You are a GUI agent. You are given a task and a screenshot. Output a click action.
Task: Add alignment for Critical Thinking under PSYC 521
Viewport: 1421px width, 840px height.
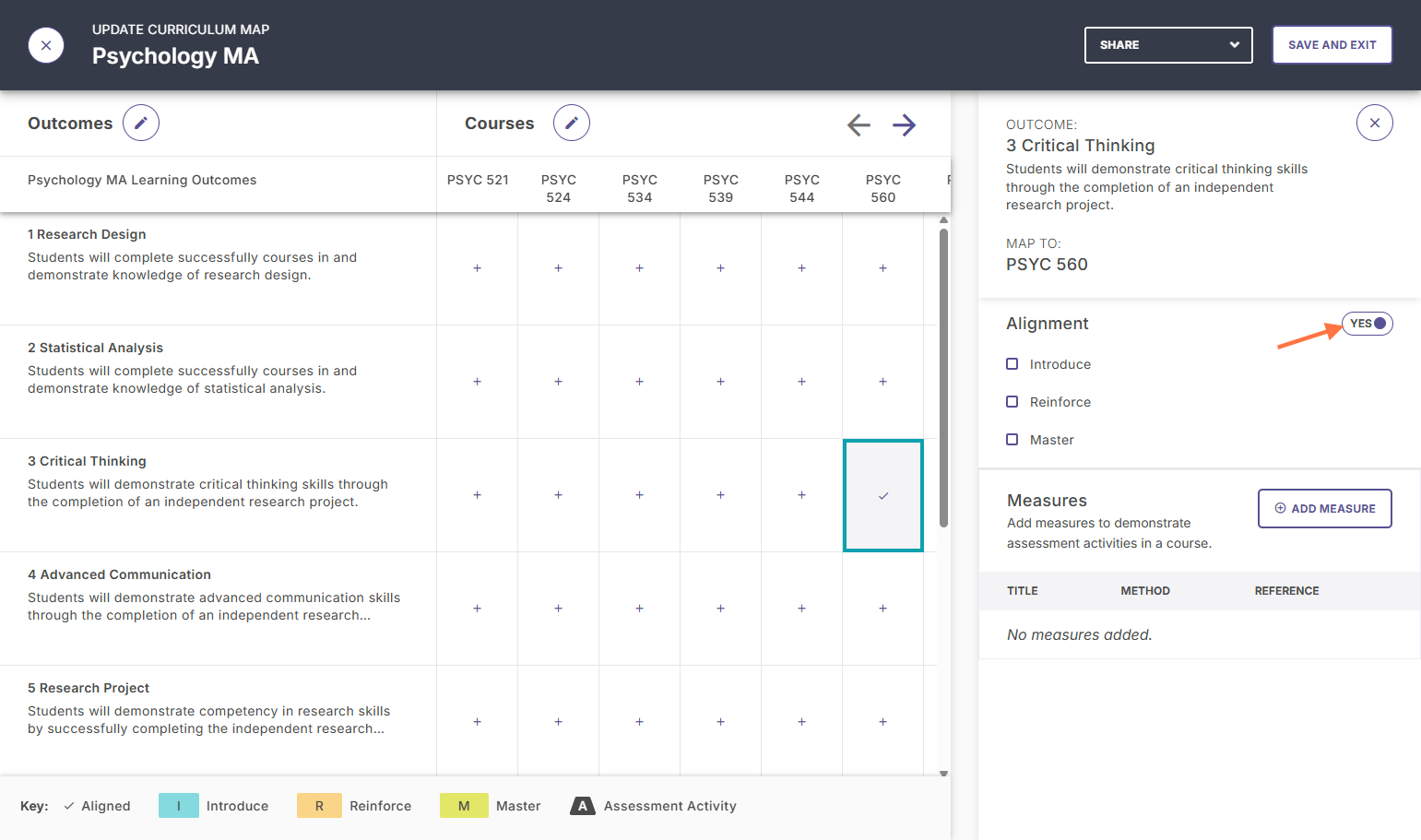point(478,495)
